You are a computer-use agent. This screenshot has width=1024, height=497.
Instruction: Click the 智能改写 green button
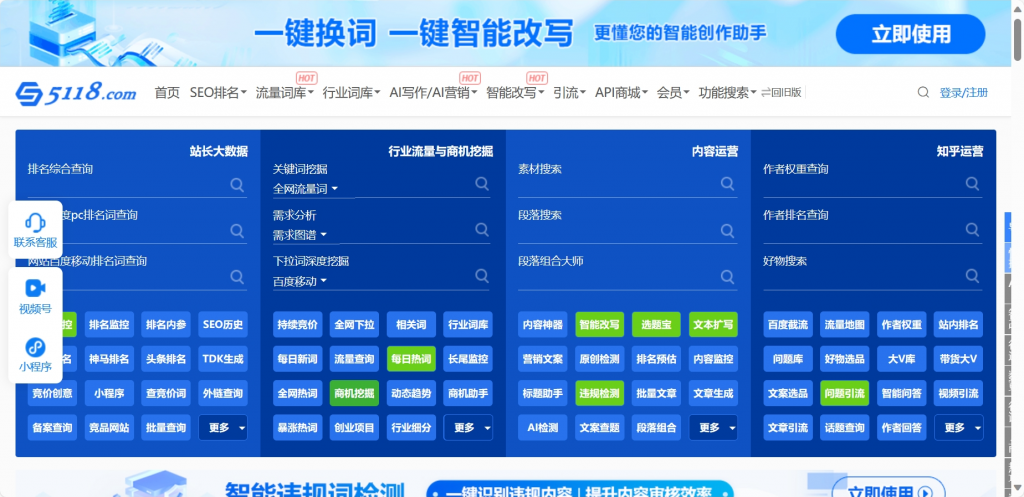click(600, 325)
